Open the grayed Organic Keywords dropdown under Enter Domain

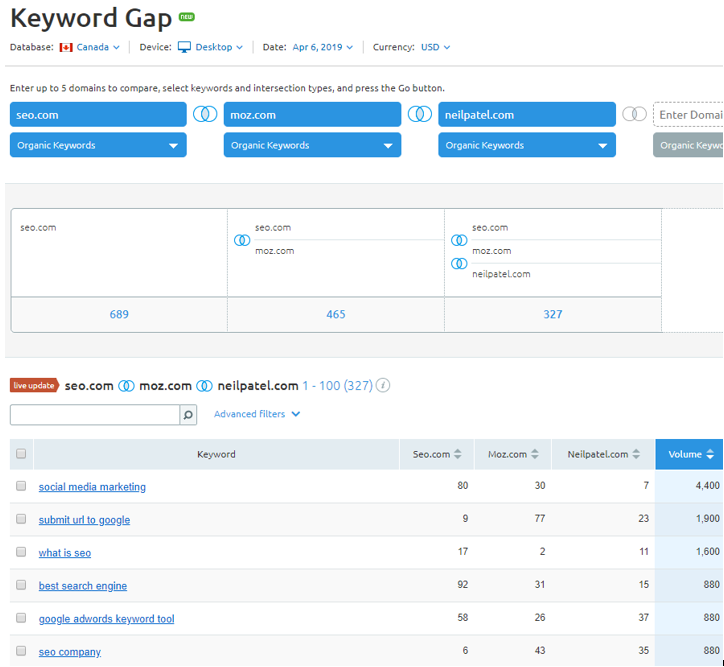pos(688,145)
